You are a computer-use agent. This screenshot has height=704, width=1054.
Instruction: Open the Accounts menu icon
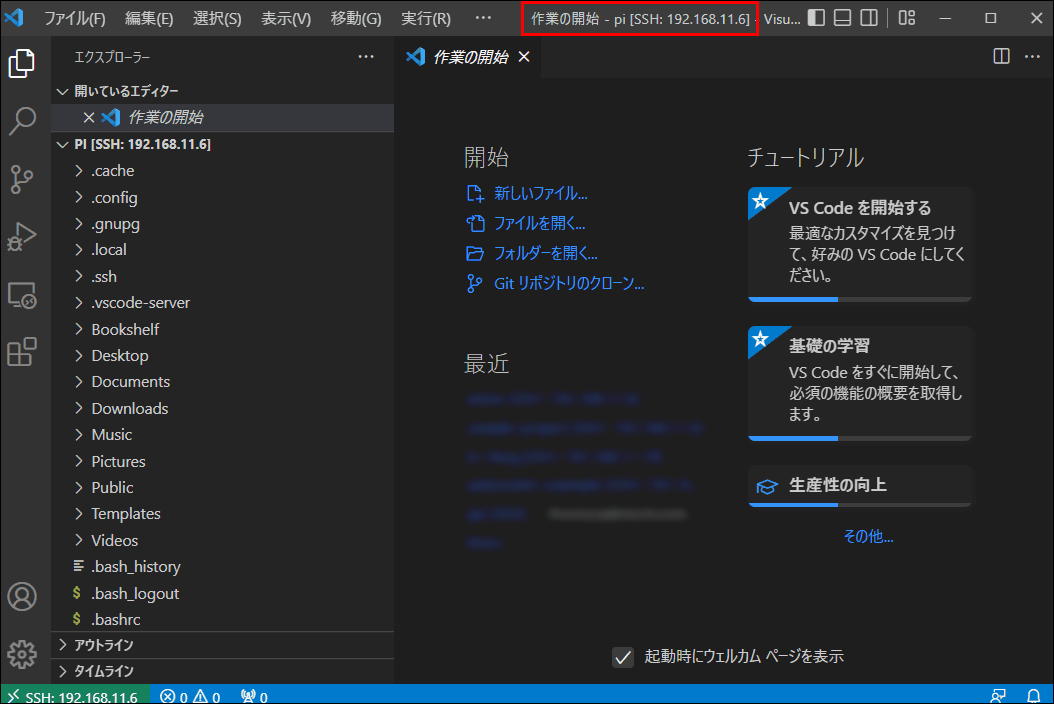22,596
